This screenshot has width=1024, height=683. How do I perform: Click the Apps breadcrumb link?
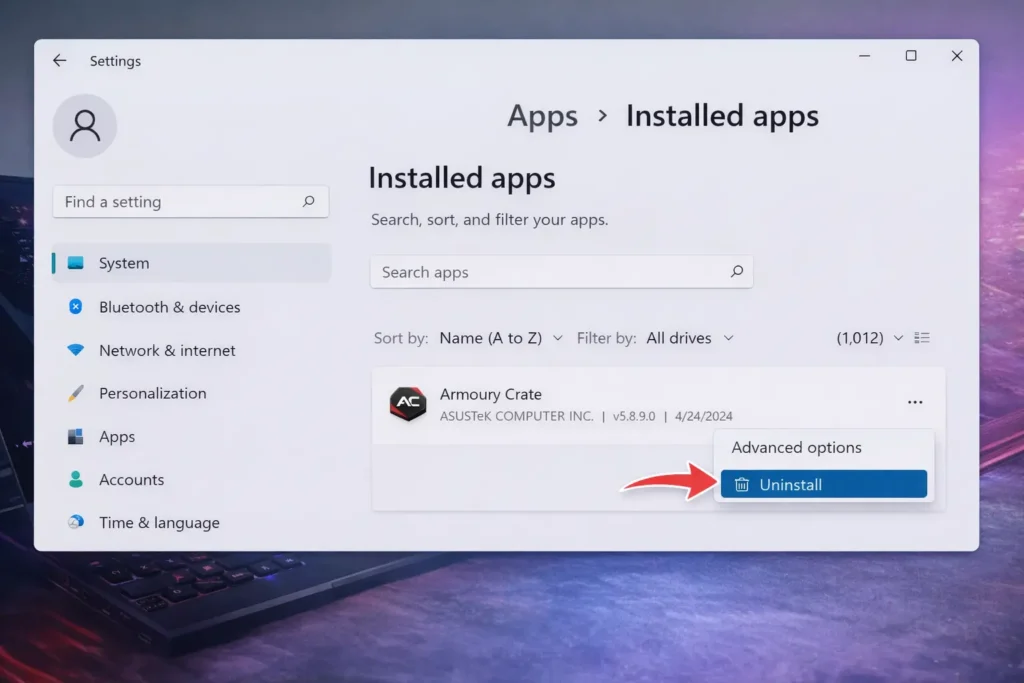pyautogui.click(x=542, y=116)
